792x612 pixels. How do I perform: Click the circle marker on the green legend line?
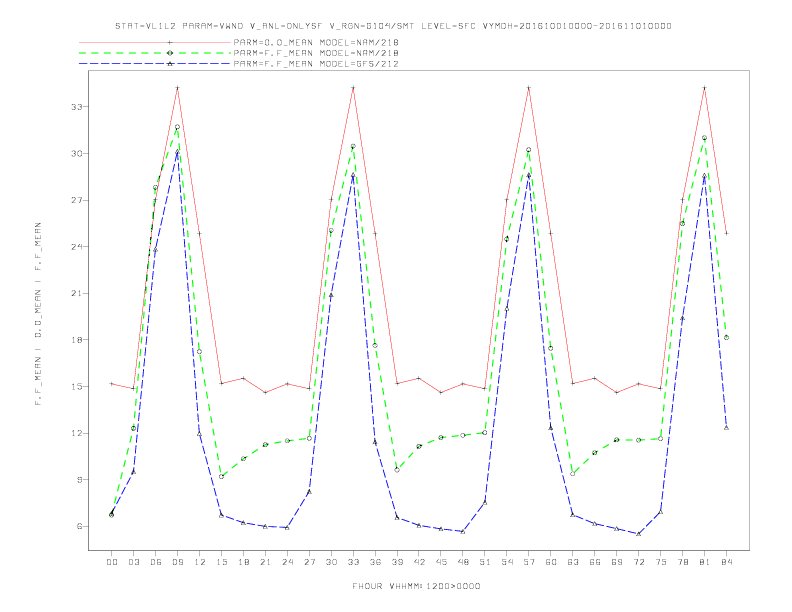point(170,53)
